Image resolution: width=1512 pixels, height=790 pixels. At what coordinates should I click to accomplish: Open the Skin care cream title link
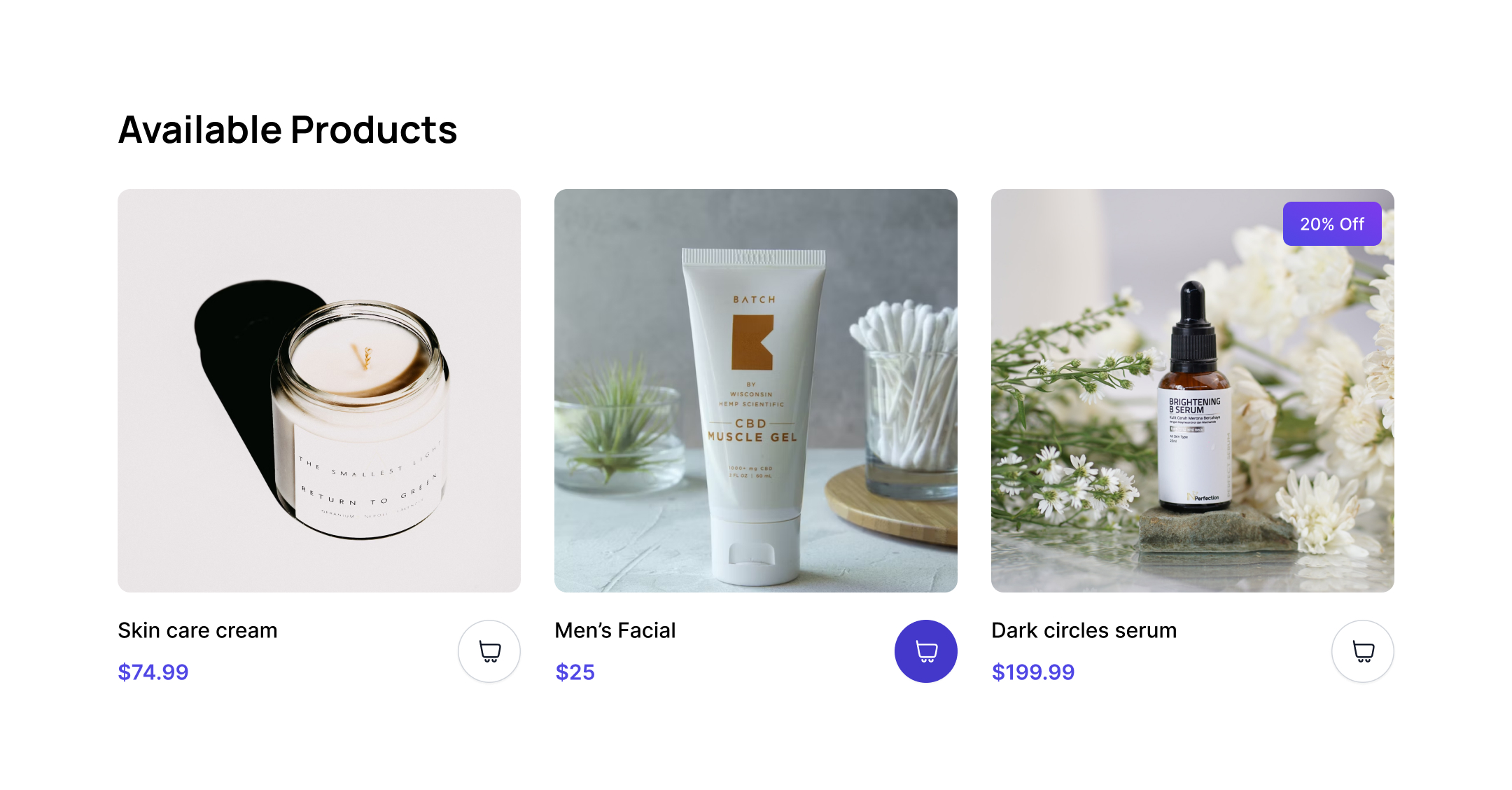pyautogui.click(x=197, y=630)
